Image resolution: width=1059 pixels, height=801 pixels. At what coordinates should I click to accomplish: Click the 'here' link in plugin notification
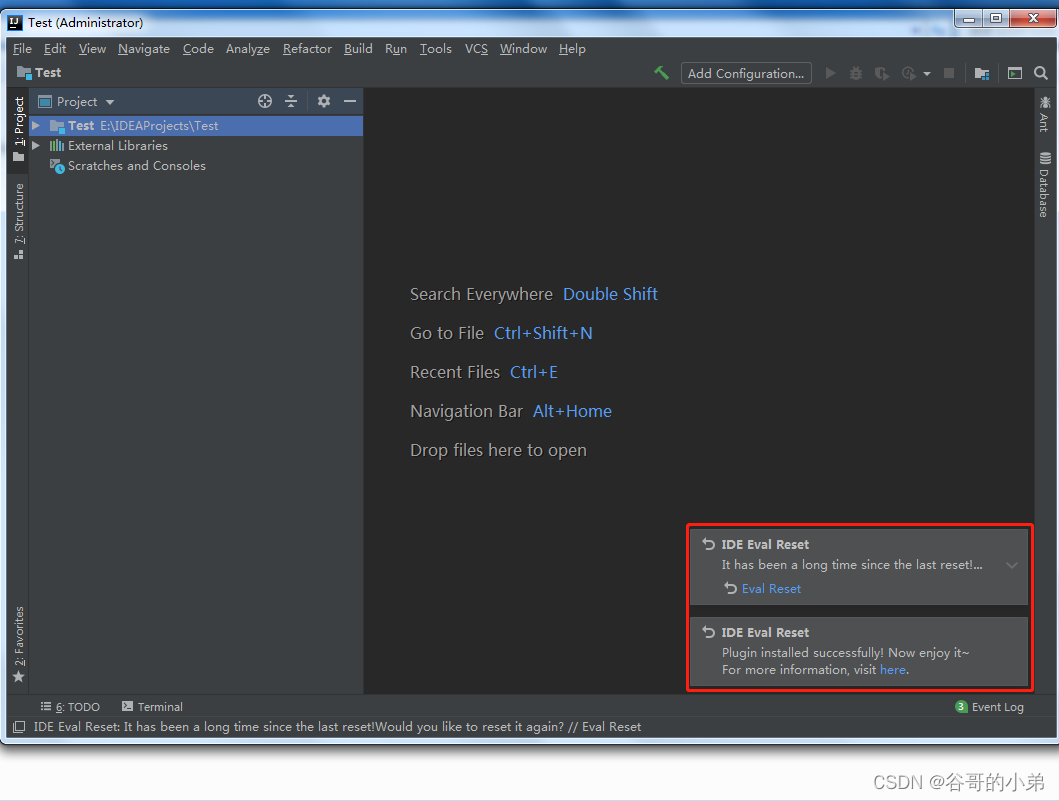point(892,669)
